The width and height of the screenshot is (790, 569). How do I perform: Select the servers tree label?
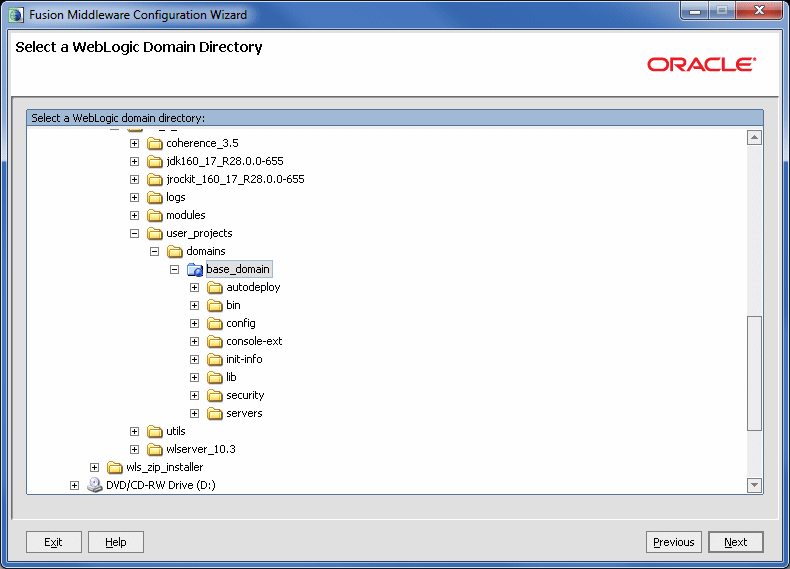[x=244, y=413]
